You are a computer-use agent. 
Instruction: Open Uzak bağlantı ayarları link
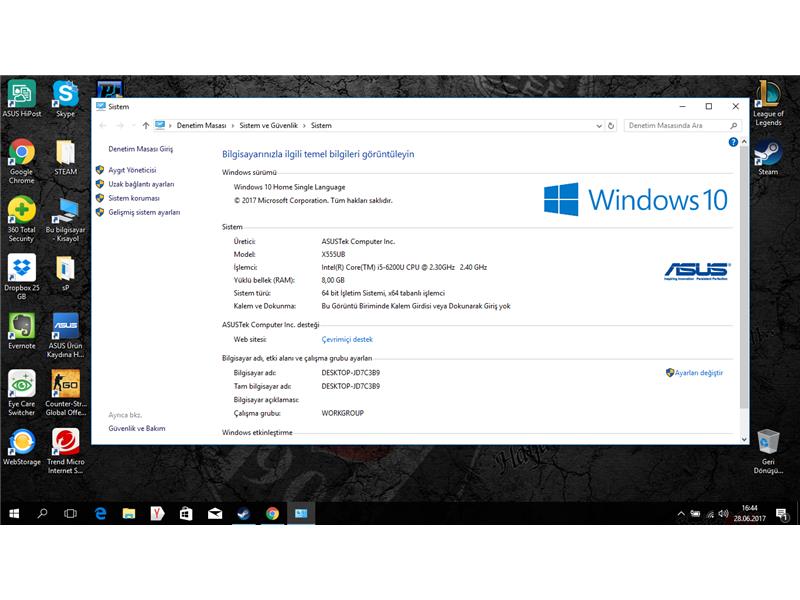click(141, 184)
